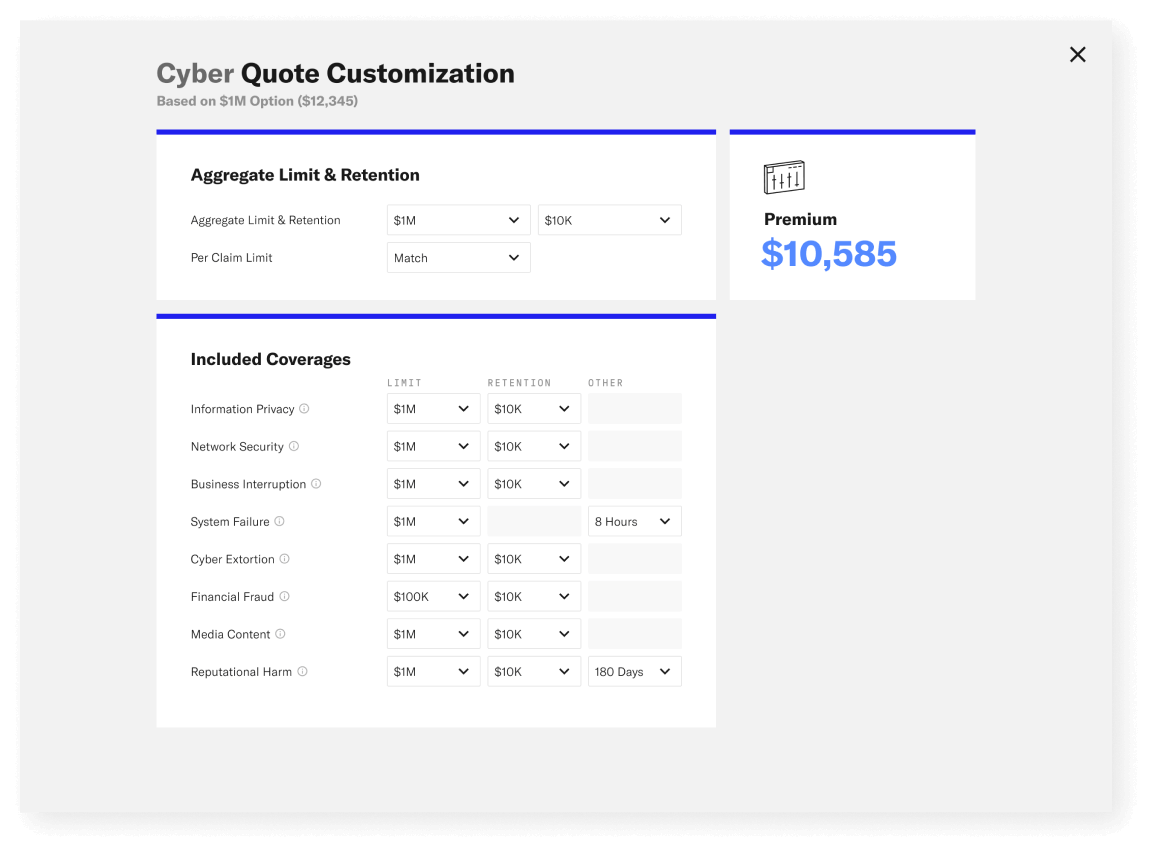Image resolution: width=1152 pixels, height=853 pixels.
Task: Click the 'OTHER' column header
Action: coord(605,383)
